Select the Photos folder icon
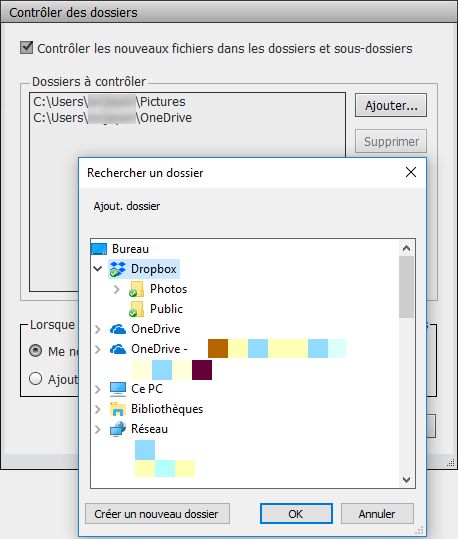This screenshot has height=539, width=458. click(x=137, y=289)
